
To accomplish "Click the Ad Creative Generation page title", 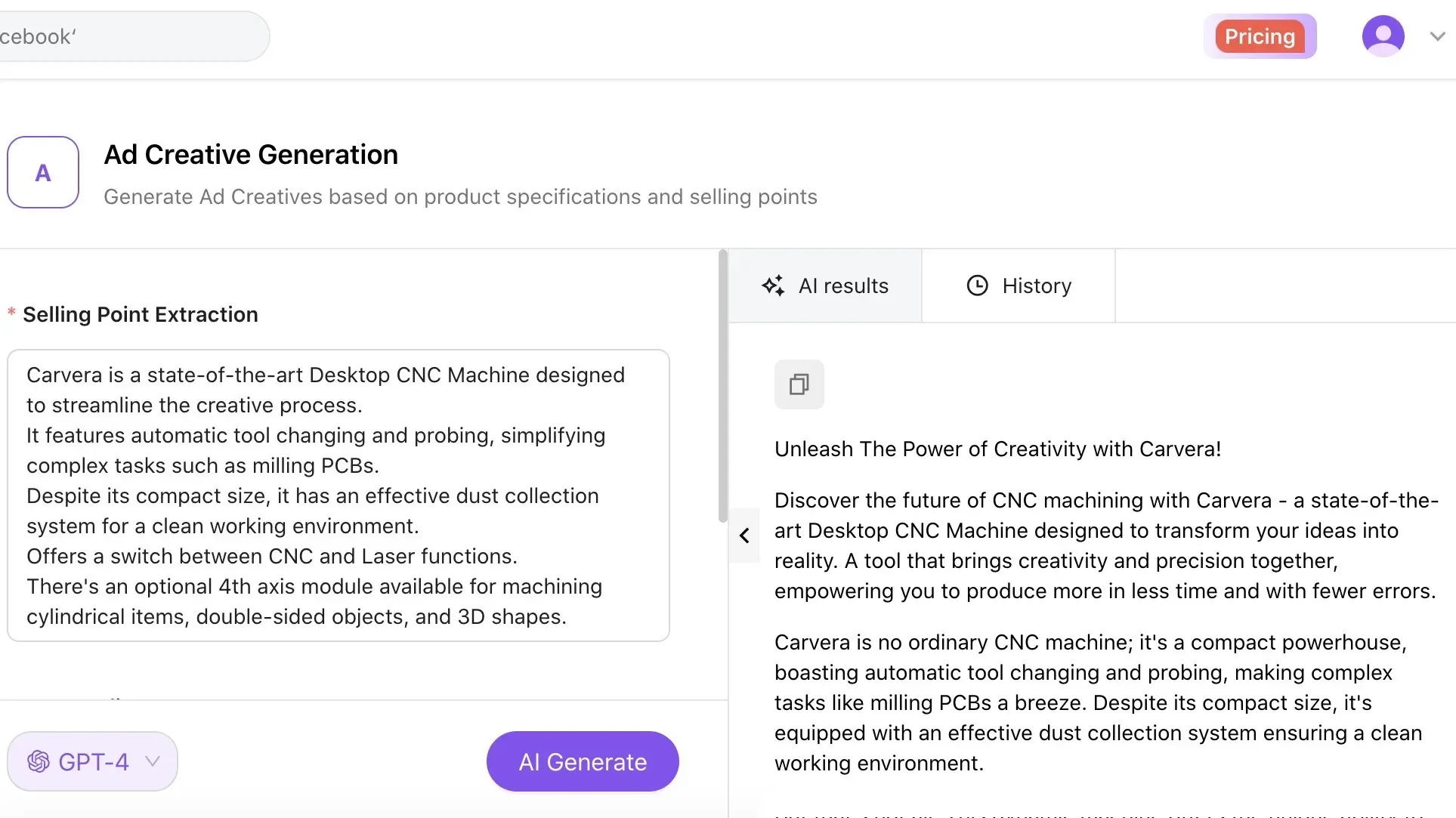I will [251, 154].
